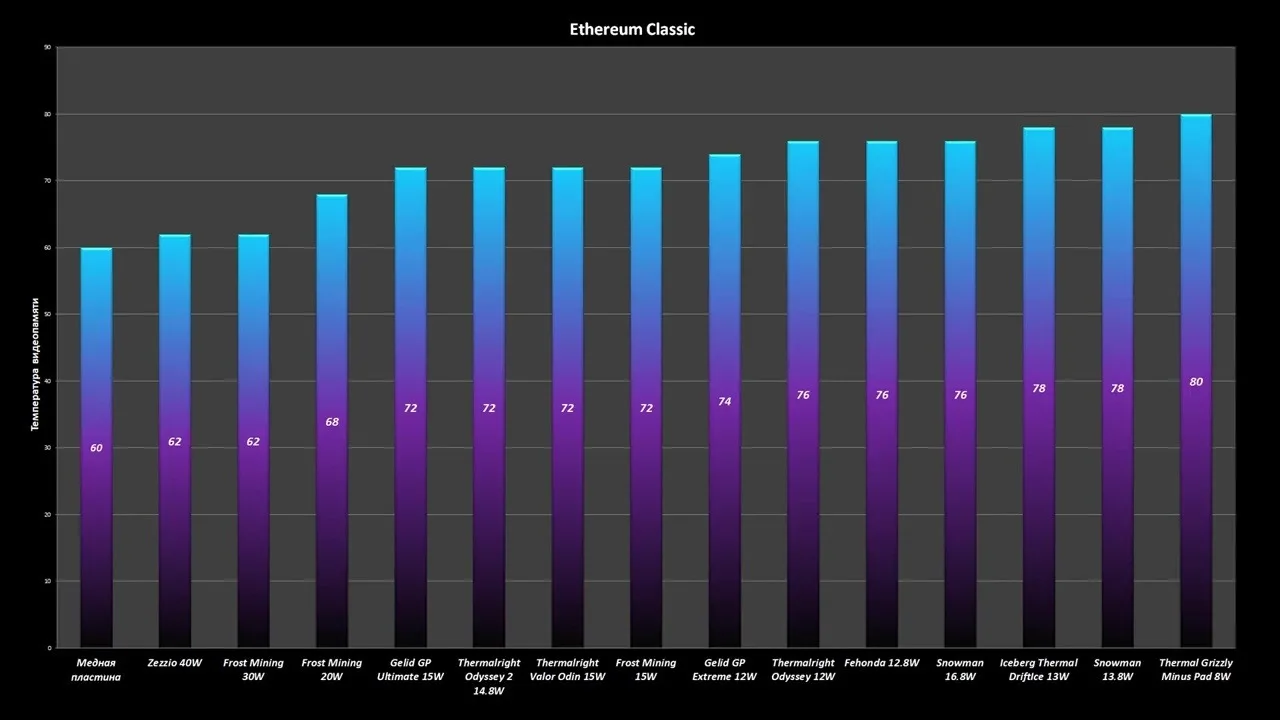This screenshot has height=720, width=1280.
Task: Select the Gelid GP Ultimate 15W bar
Action: [410, 407]
